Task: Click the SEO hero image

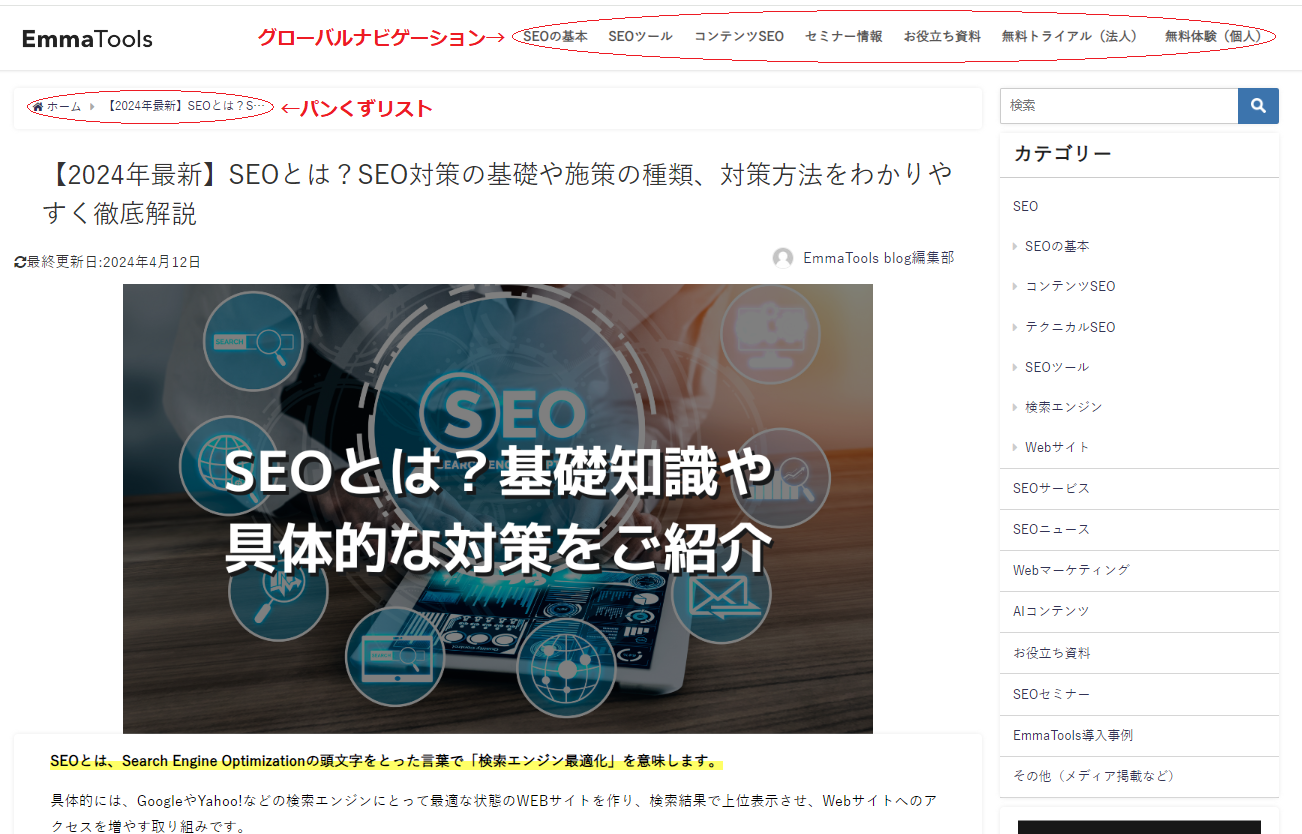Action: pos(497,508)
